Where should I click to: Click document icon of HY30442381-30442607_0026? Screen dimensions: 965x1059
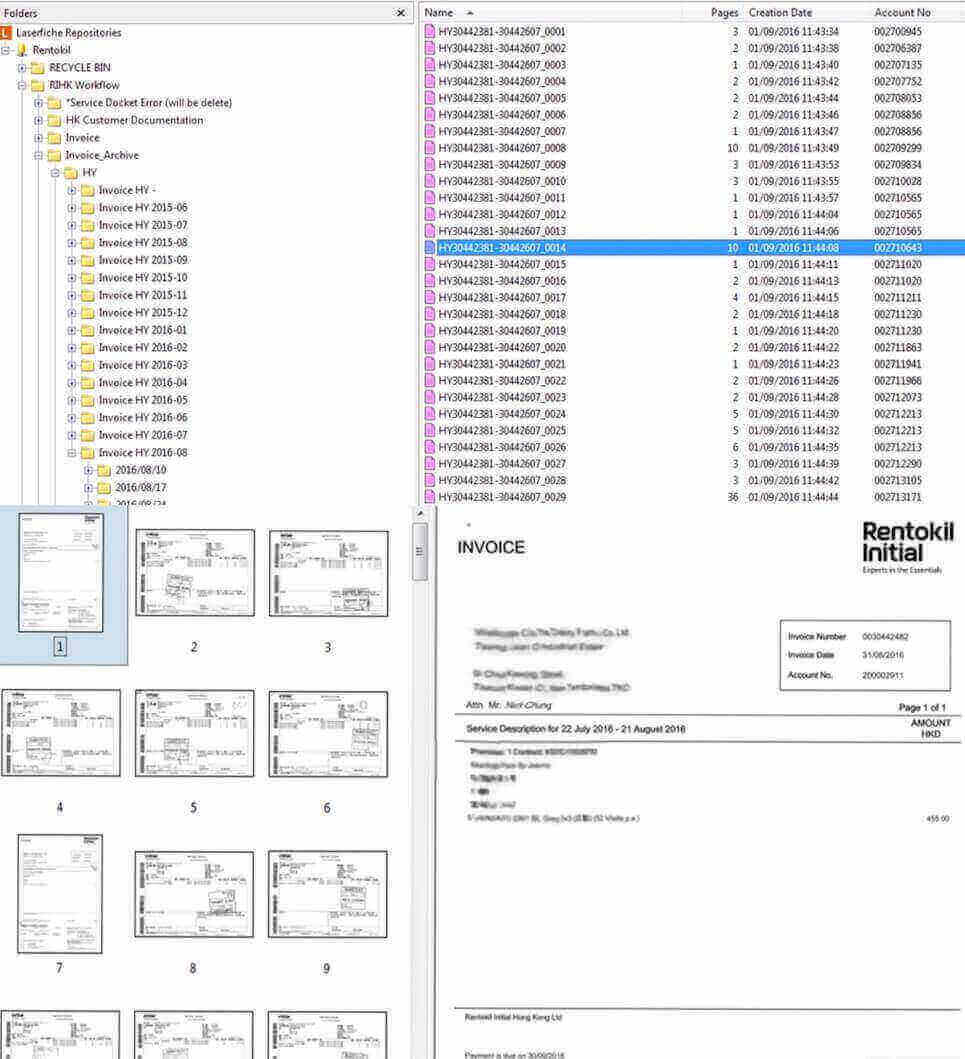[429, 447]
